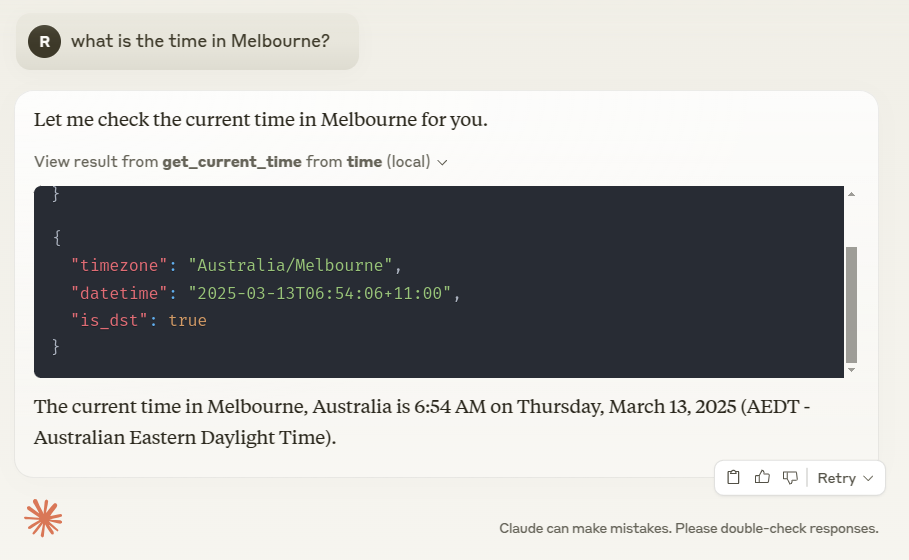The height and width of the screenshot is (560, 909).
Task: Click the sentence Let me check the current time
Action: pos(261,119)
